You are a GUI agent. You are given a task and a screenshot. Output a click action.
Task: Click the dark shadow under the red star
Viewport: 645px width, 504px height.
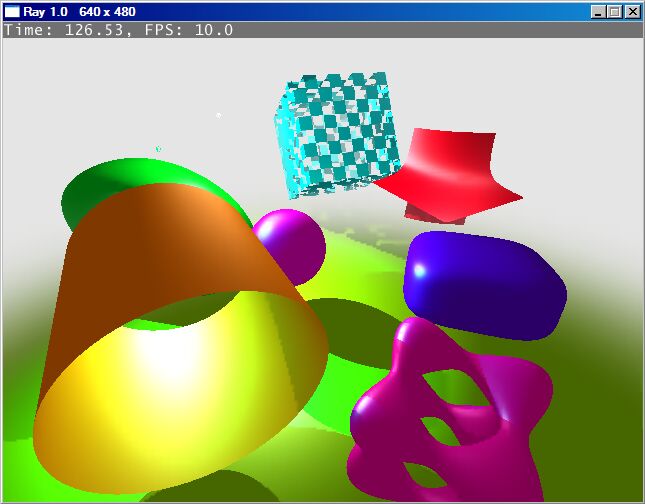pyautogui.click(x=425, y=212)
